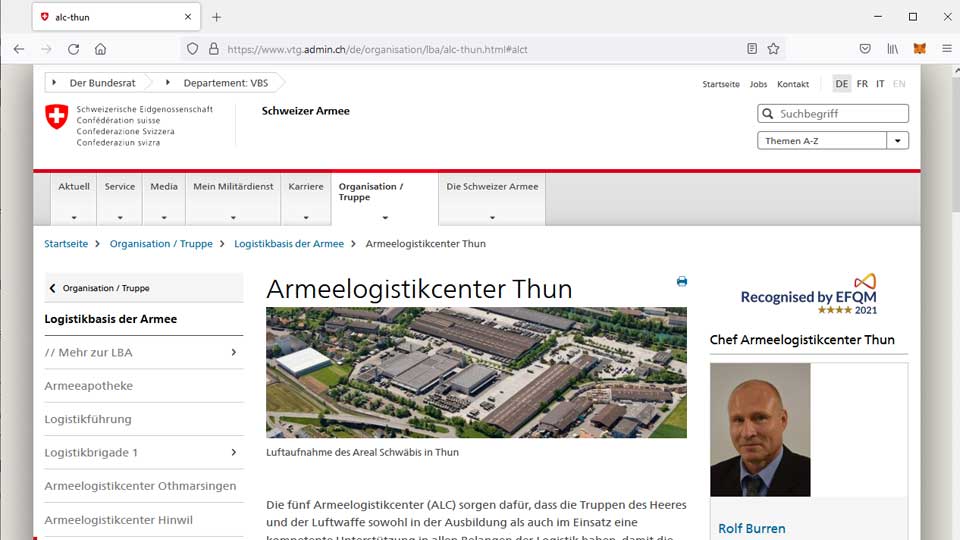The height and width of the screenshot is (540, 960).
Task: Open Armeelogistikcenter Othmarsingen in sidebar
Action: 140,486
